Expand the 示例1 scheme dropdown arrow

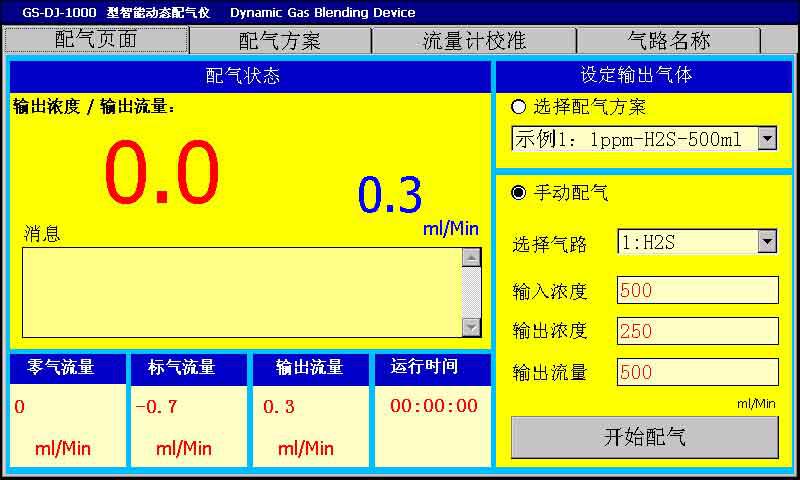[x=767, y=139]
